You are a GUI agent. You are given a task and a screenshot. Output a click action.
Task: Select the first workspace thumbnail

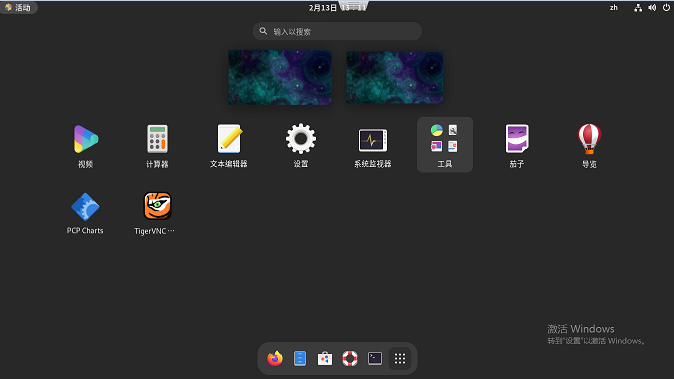280,77
